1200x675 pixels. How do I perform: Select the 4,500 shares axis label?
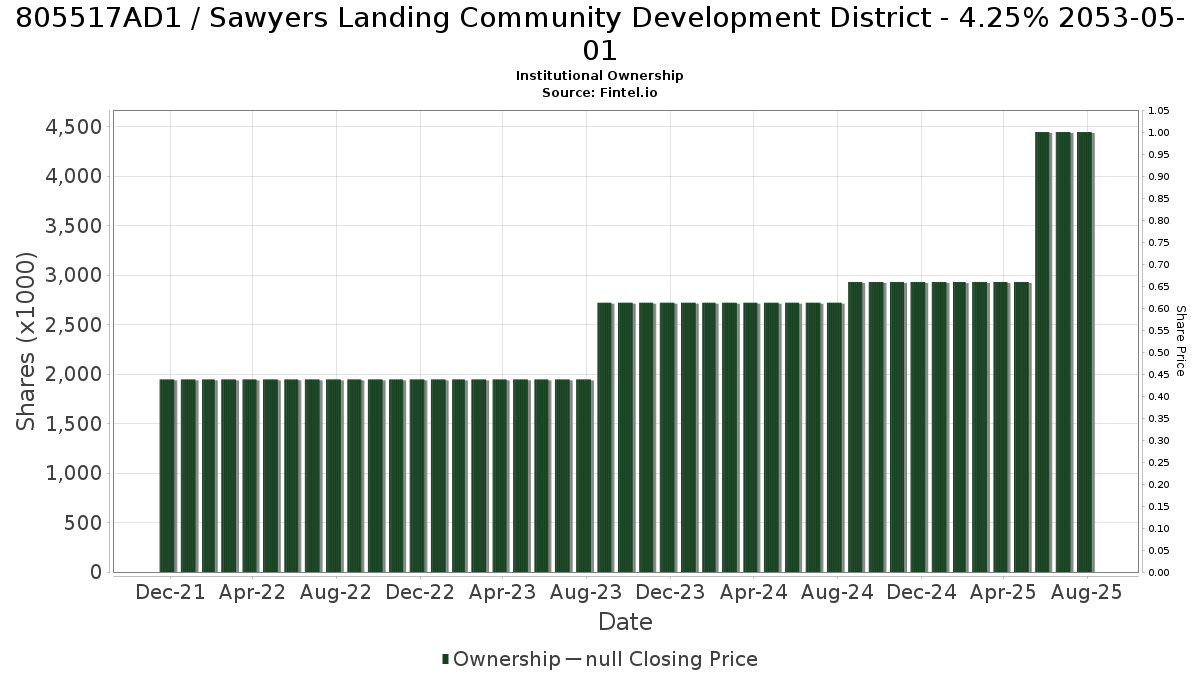pos(74,127)
